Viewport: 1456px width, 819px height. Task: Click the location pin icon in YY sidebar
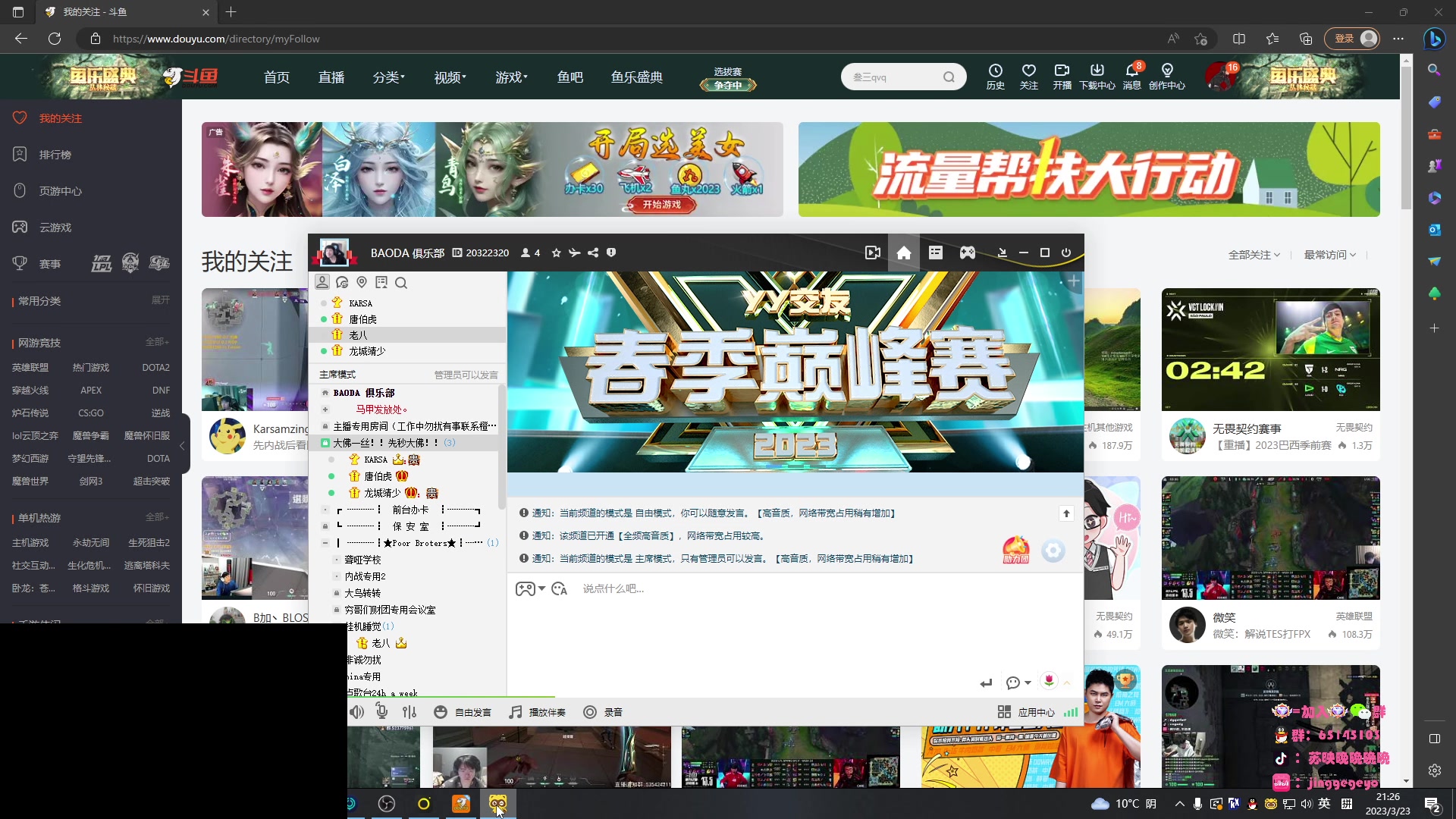pyautogui.click(x=362, y=283)
